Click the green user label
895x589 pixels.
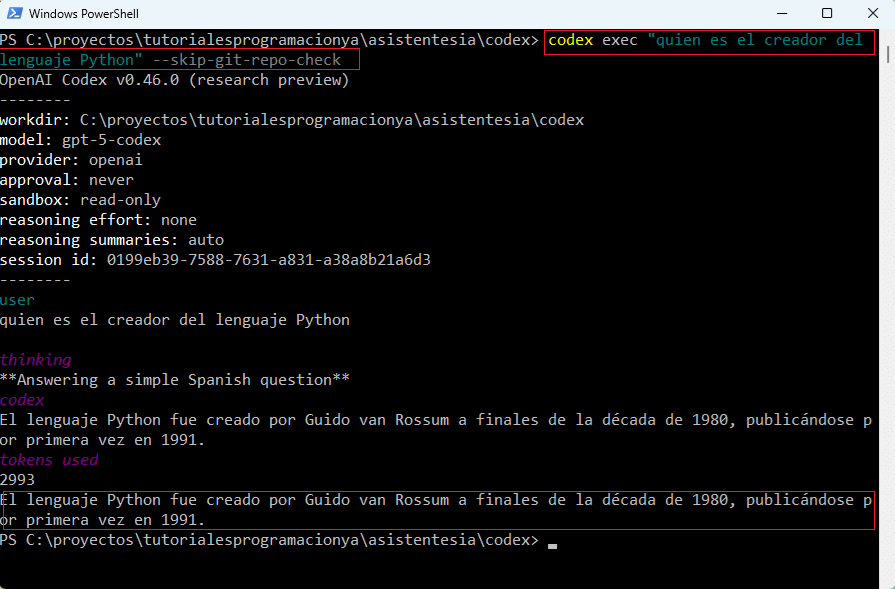point(17,300)
